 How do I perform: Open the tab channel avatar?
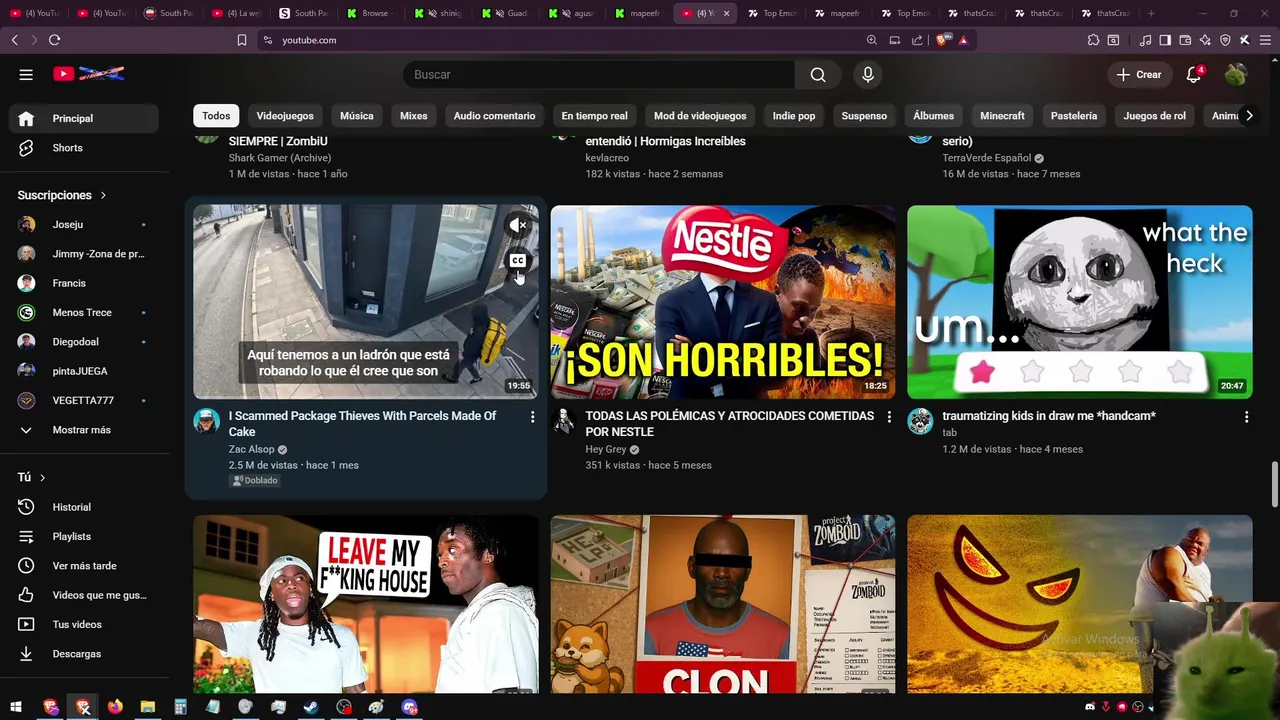(920, 421)
